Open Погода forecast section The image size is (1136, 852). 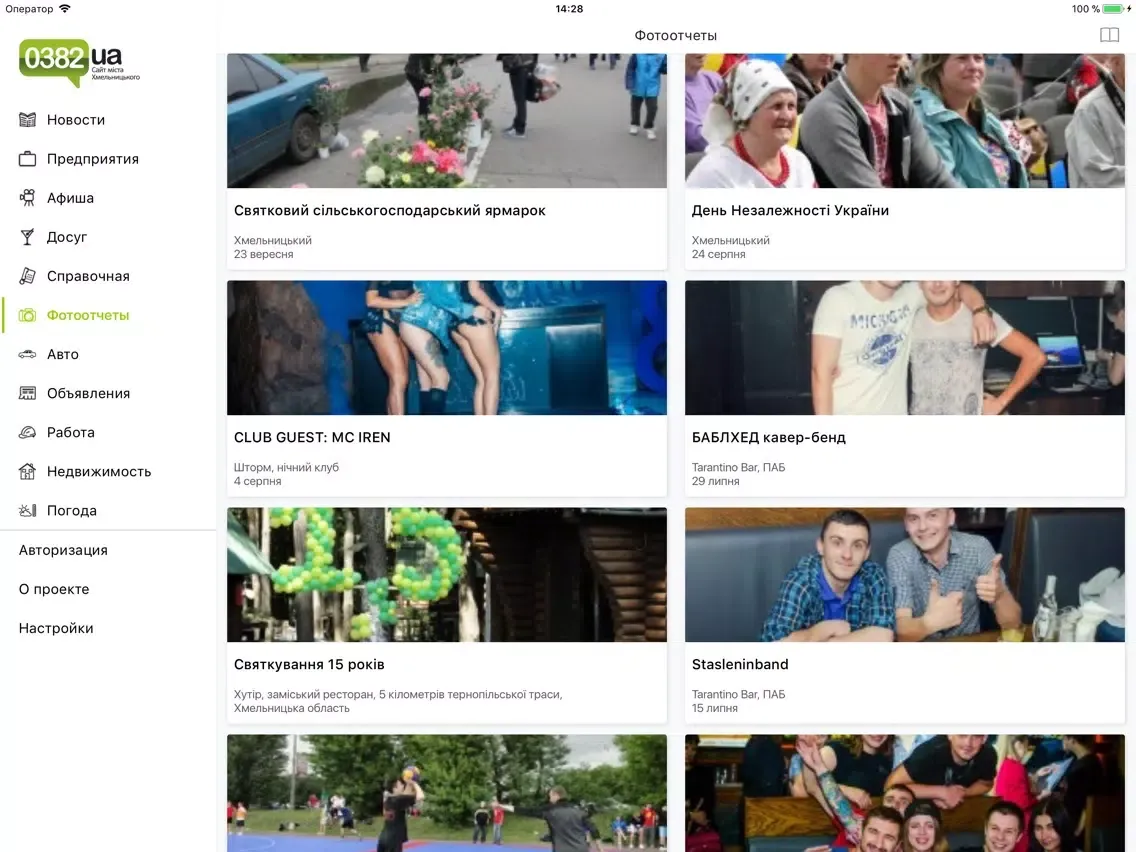pos(109,511)
